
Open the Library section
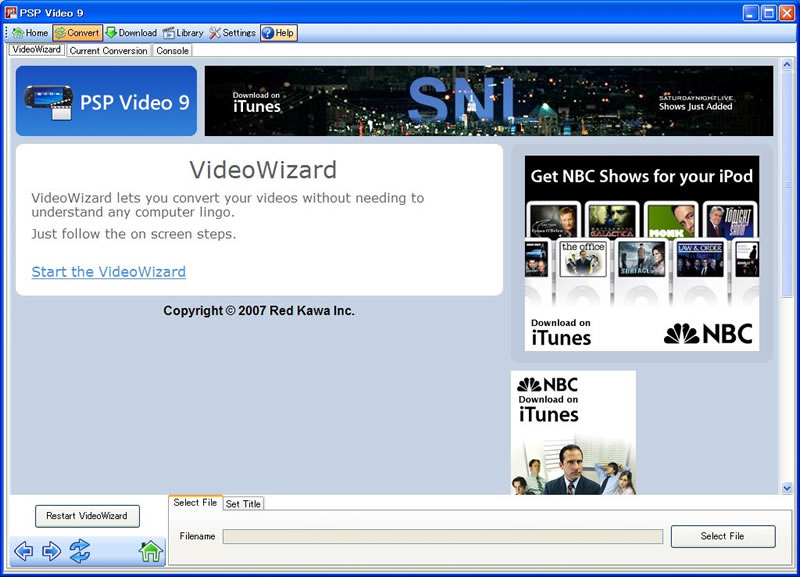183,33
